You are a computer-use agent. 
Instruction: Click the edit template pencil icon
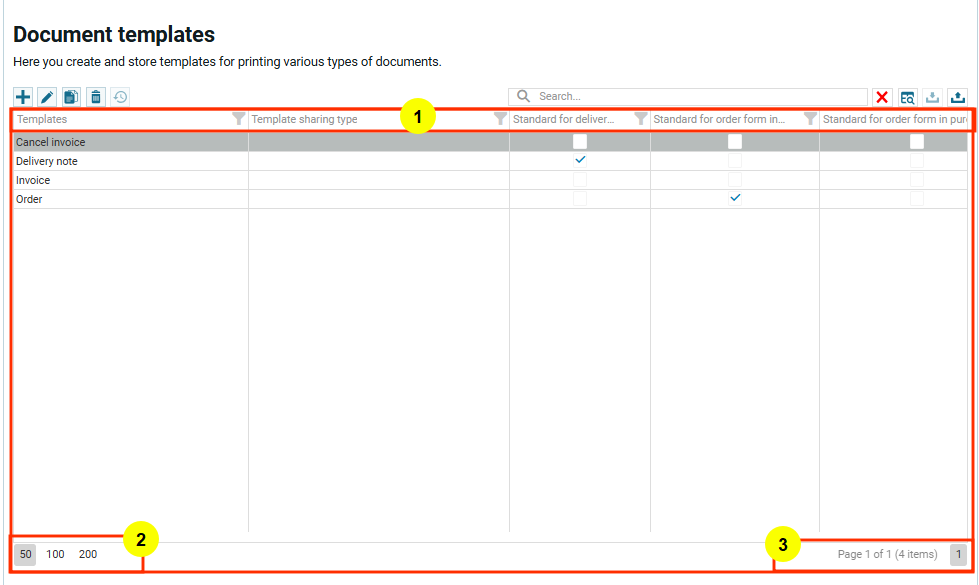click(47, 97)
